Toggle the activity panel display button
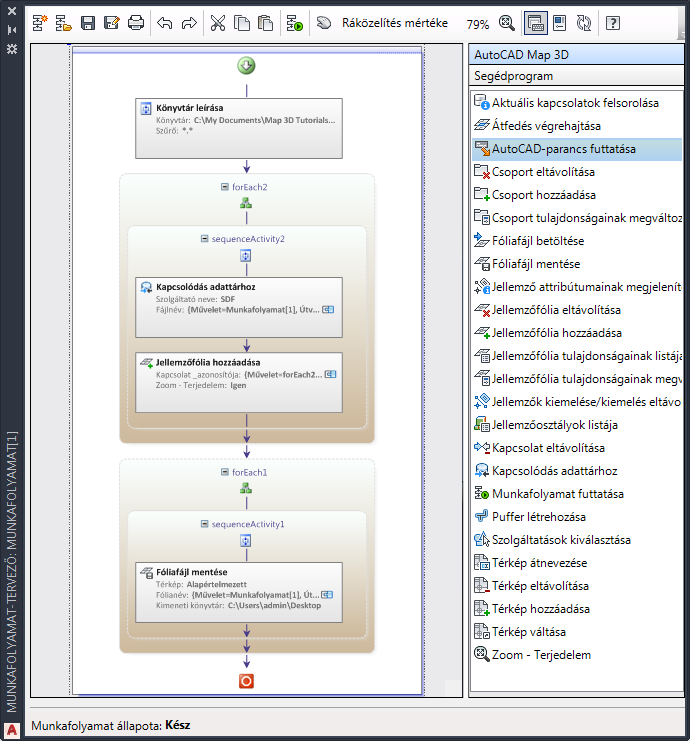This screenshot has height=741, width=690. click(x=535, y=23)
